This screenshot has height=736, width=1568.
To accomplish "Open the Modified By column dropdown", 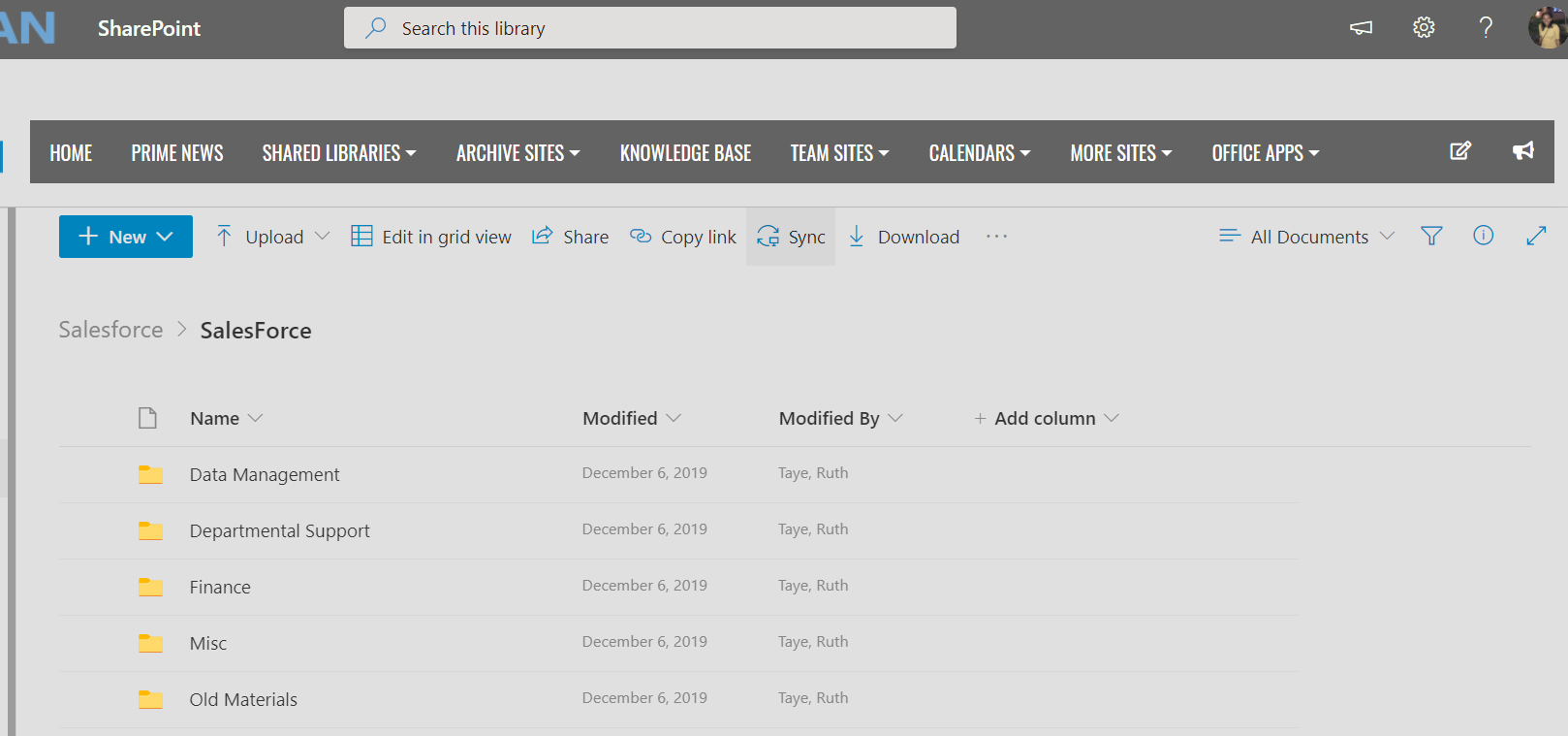I will tap(841, 418).
